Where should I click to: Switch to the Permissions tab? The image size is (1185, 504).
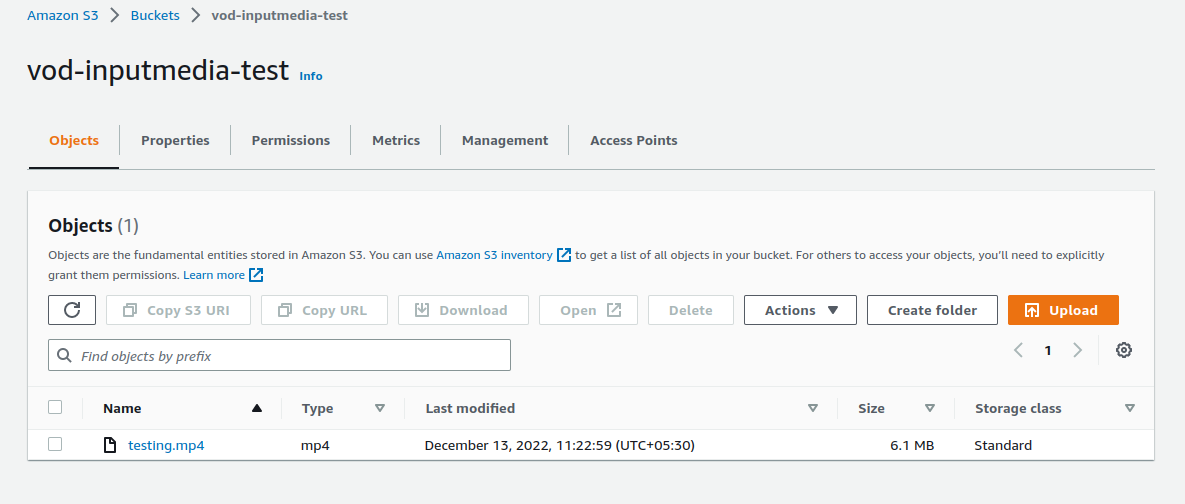click(290, 141)
